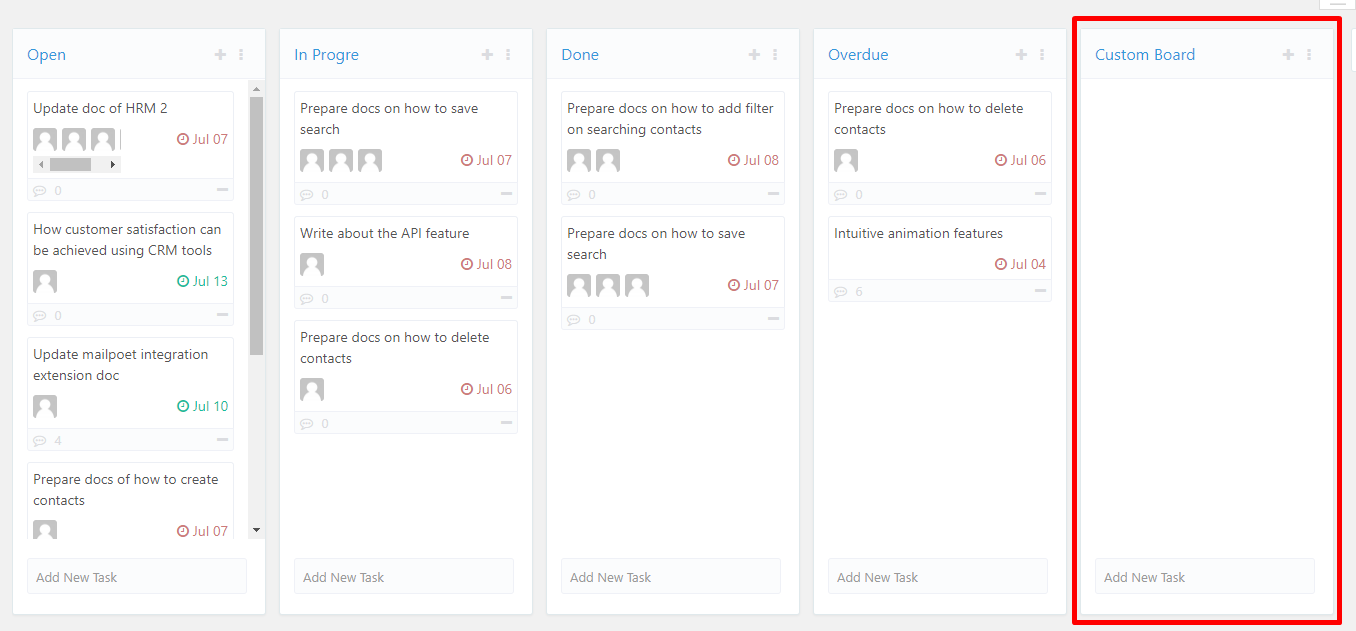Click scroll down arrow in Open column
1356x631 pixels.
[256, 530]
